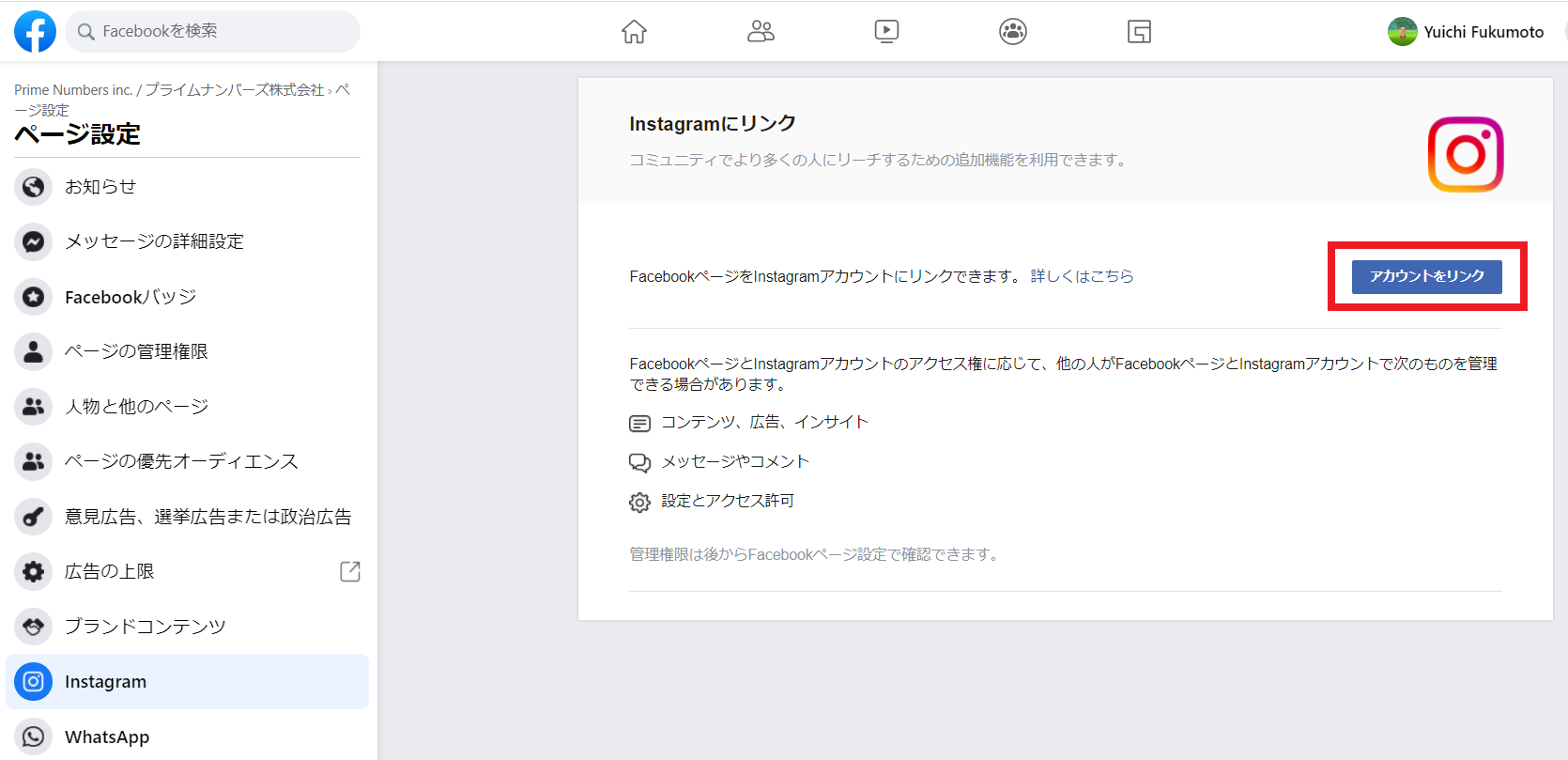Click the star badge icon for Facebookバッジ
The width and height of the screenshot is (1568, 760).
click(x=33, y=297)
